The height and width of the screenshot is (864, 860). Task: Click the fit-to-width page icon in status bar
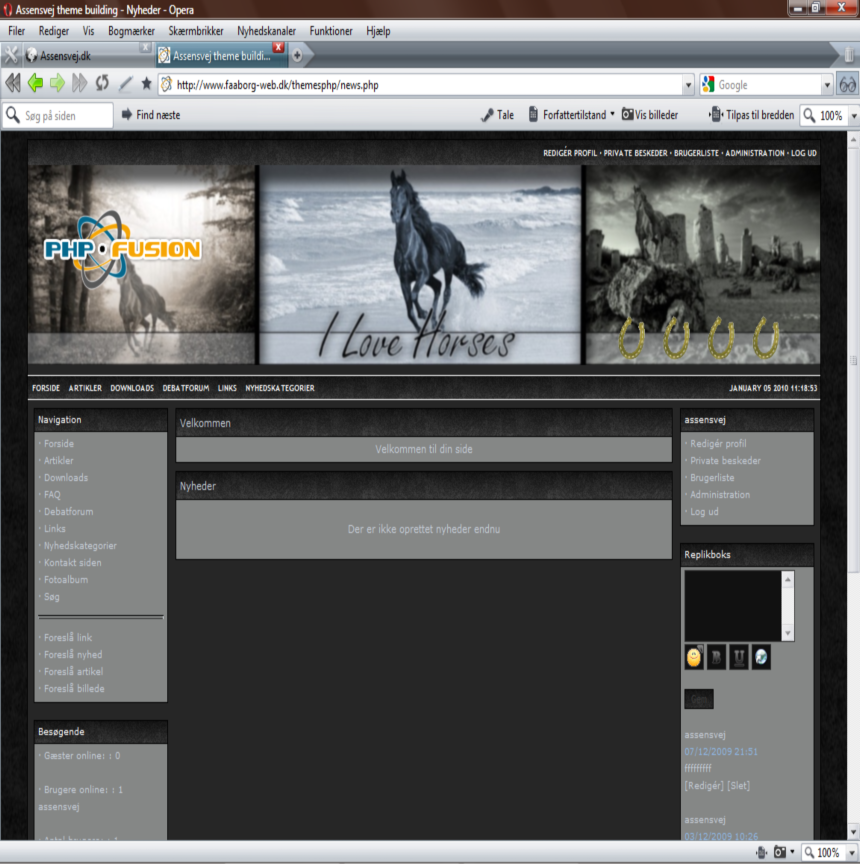(762, 852)
